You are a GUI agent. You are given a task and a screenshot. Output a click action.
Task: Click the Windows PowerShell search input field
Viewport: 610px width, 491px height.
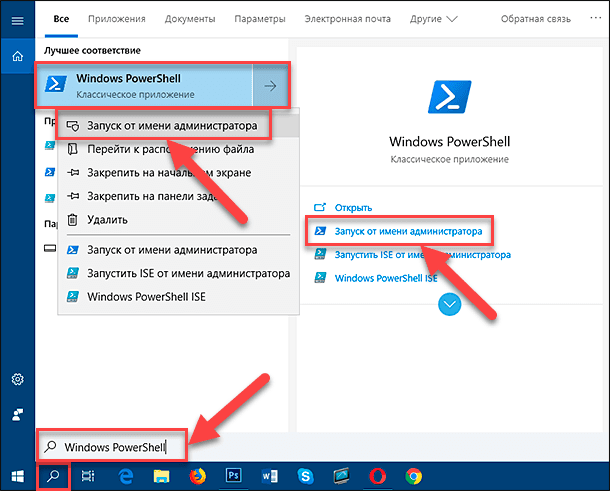click(113, 447)
